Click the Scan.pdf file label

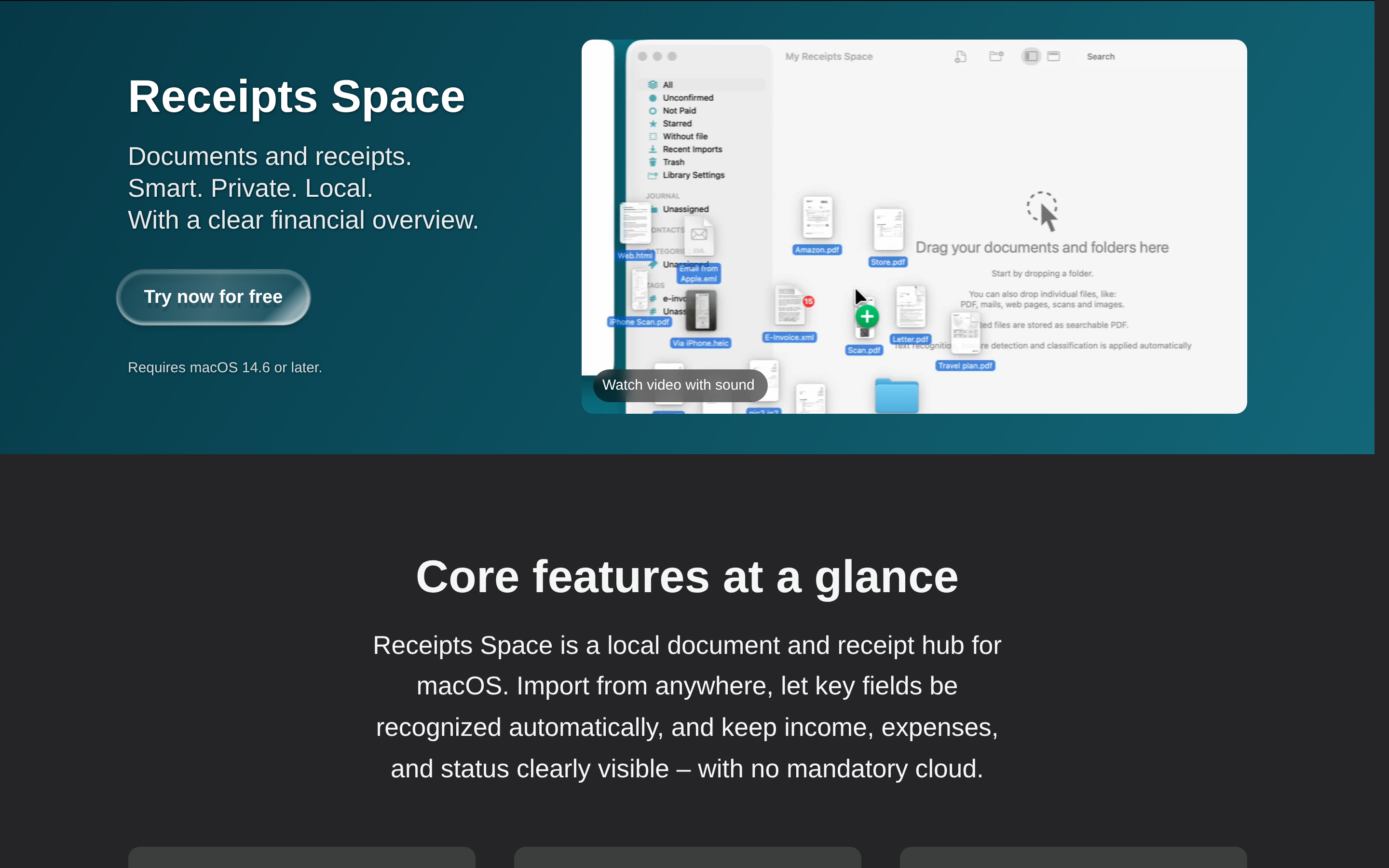pos(864,350)
